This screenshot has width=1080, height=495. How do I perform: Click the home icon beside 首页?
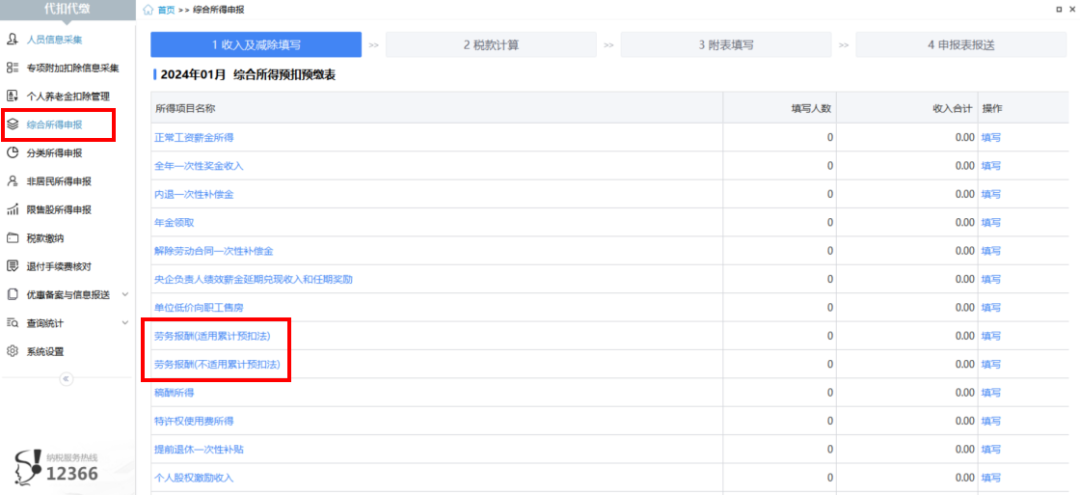click(x=149, y=10)
